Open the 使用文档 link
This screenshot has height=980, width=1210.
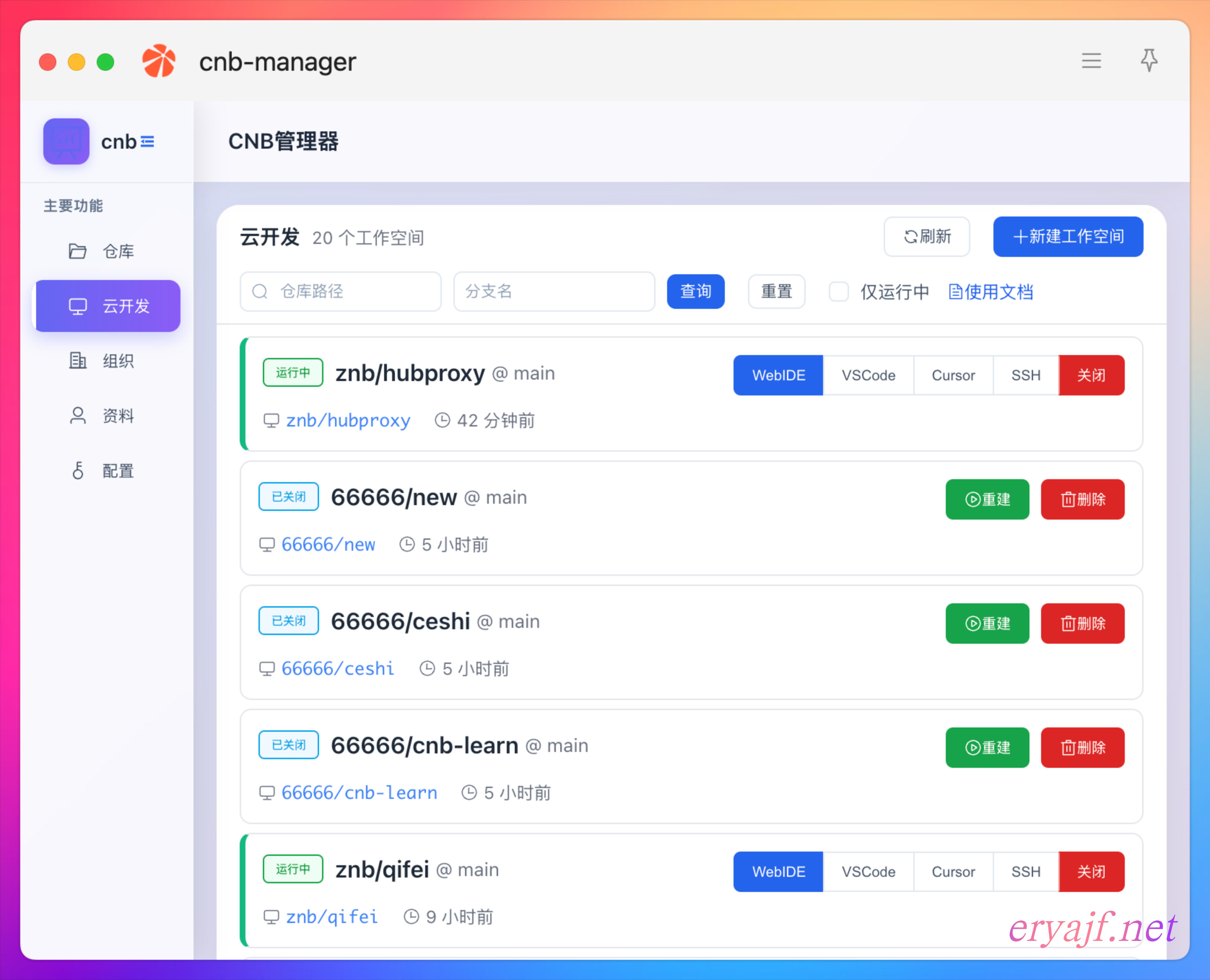click(991, 292)
